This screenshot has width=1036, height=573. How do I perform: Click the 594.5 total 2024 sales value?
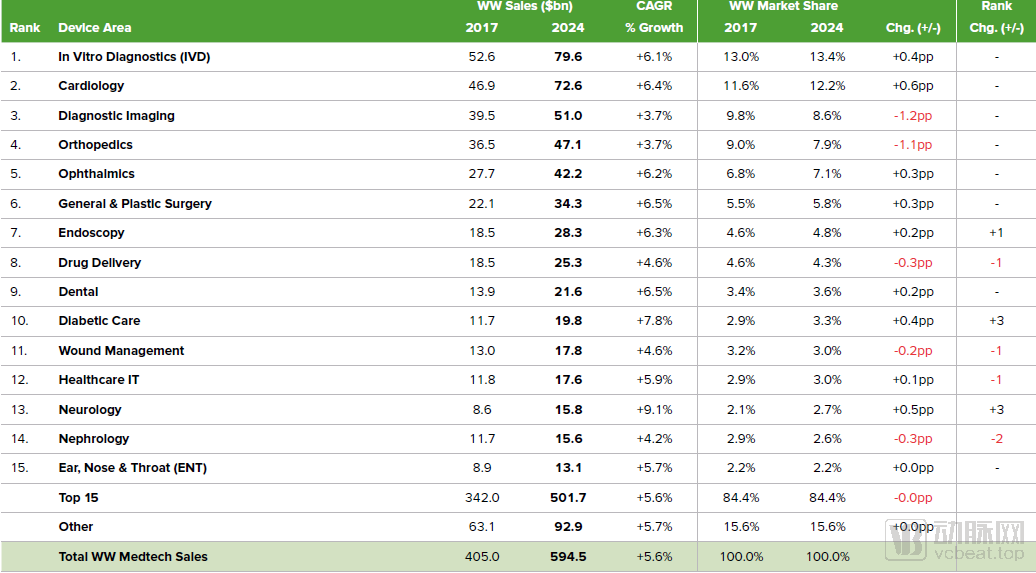tap(567, 557)
